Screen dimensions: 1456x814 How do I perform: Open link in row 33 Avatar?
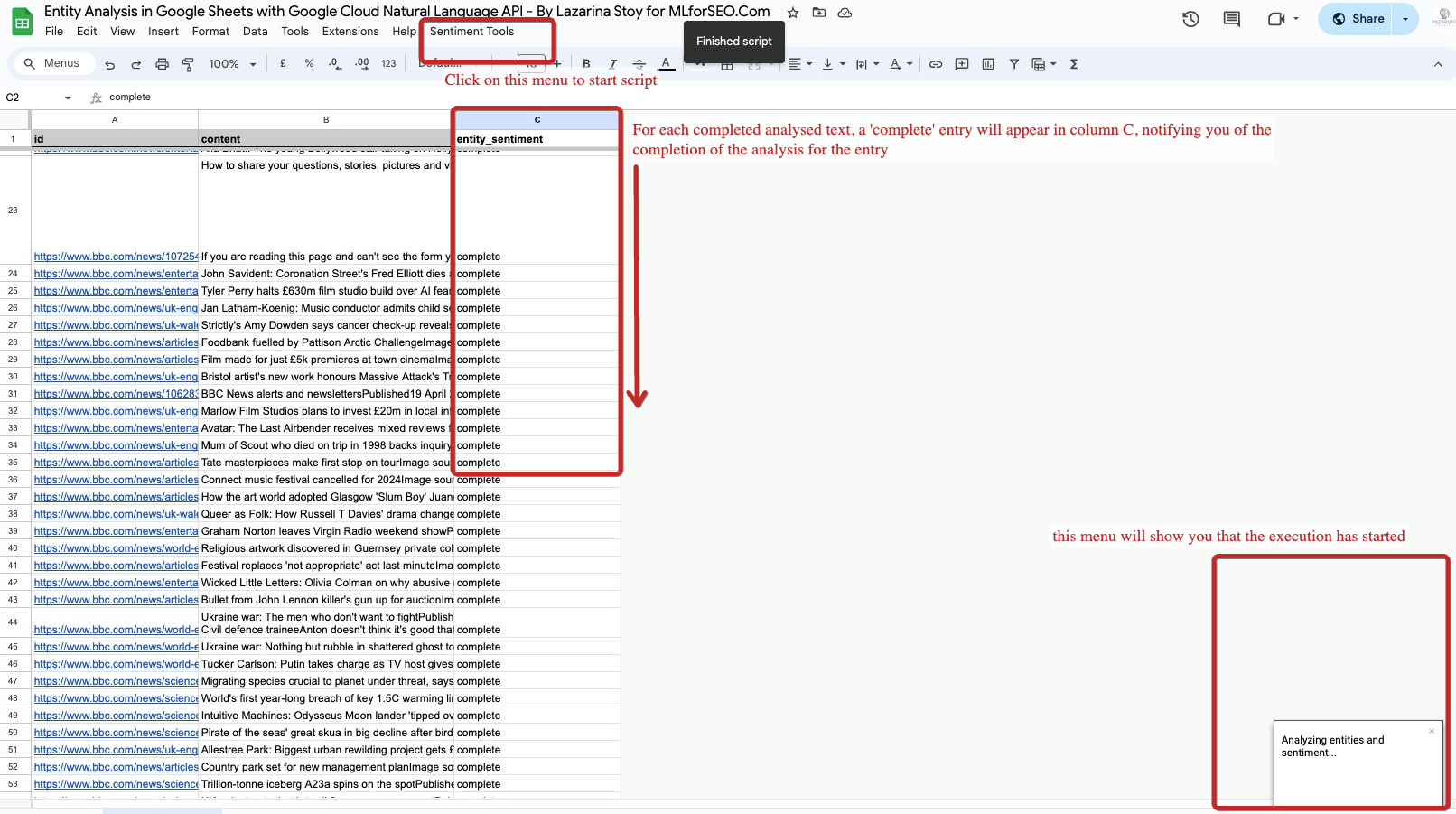(116, 428)
